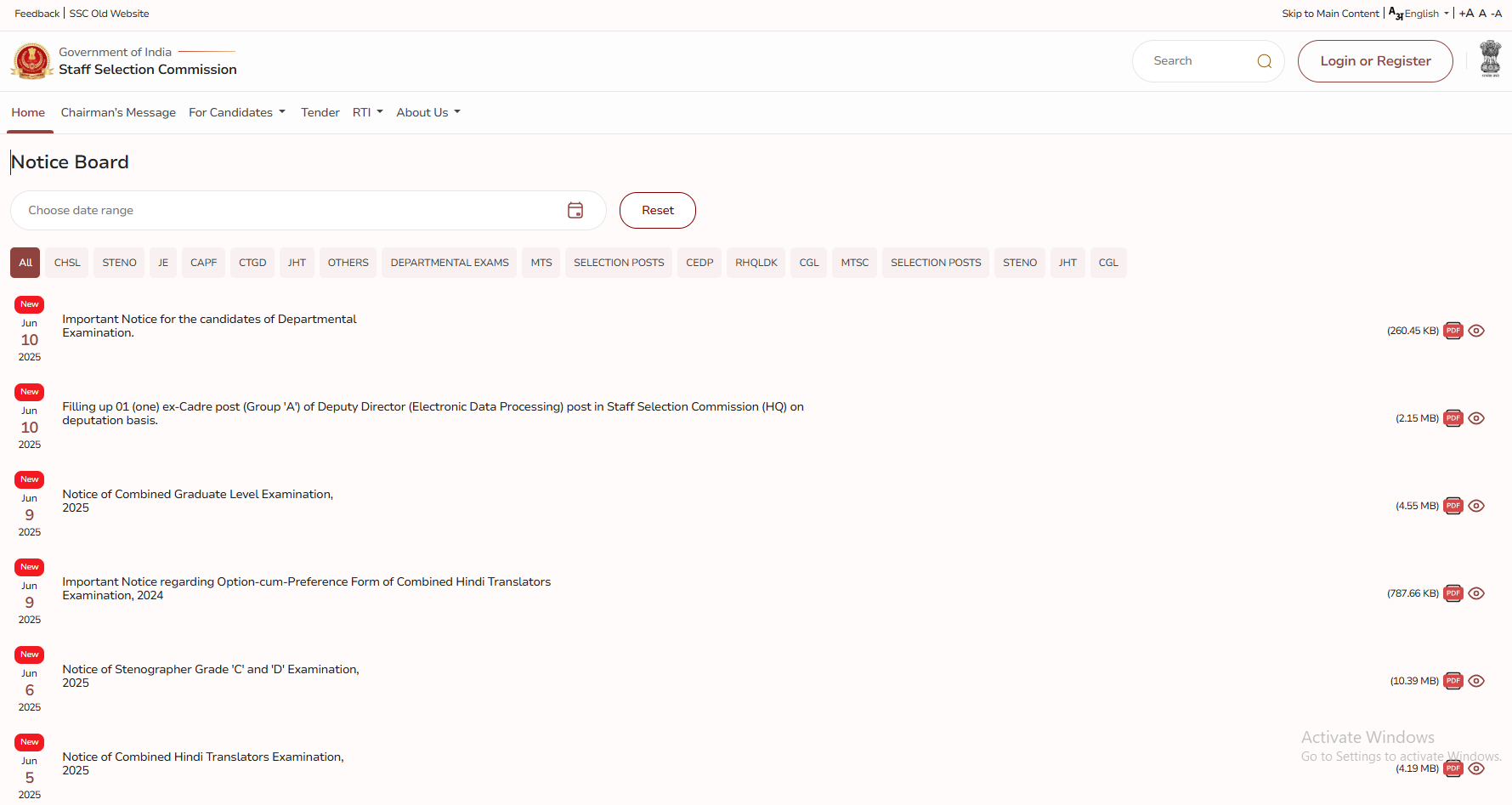Image resolution: width=1512 pixels, height=805 pixels.
Task: Preview Combined Graduate Level notice eye icon
Action: coord(1476,506)
